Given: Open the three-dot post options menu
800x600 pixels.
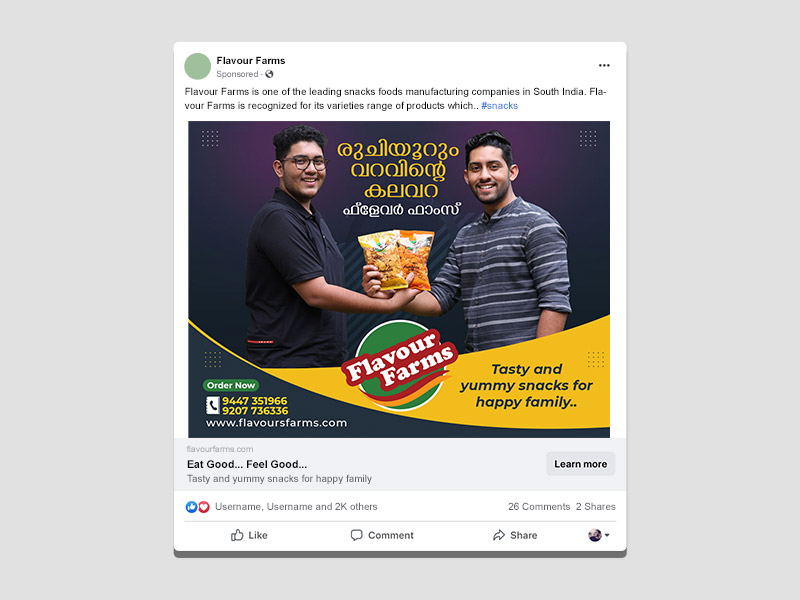Looking at the screenshot, I should (604, 65).
